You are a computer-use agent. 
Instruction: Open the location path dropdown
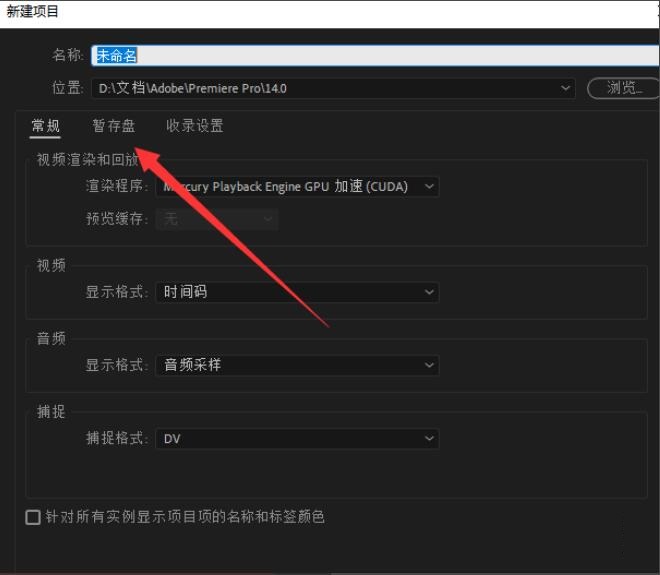(x=333, y=88)
